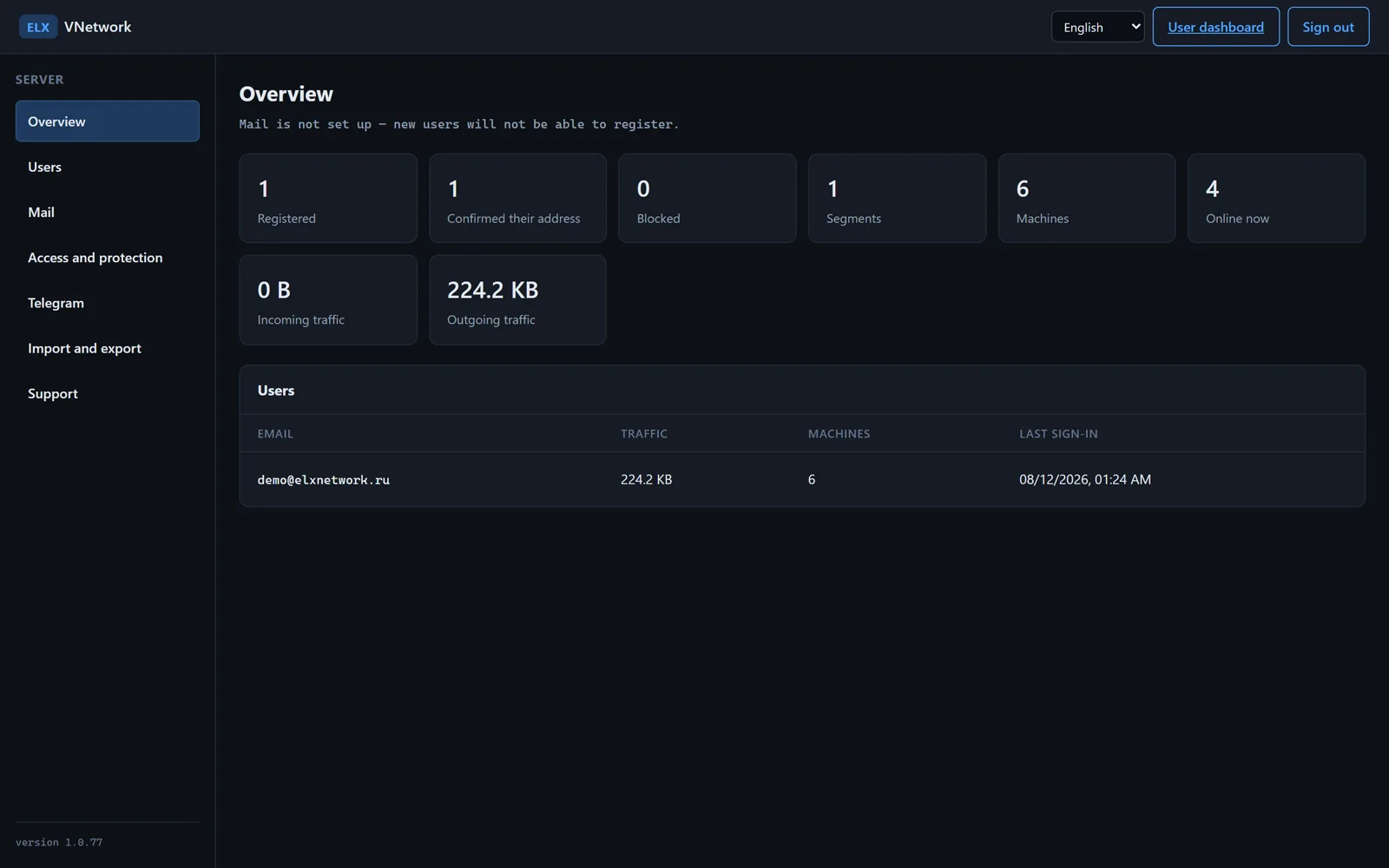
Task: Click the ELX logo badge
Action: pyautogui.click(x=38, y=27)
